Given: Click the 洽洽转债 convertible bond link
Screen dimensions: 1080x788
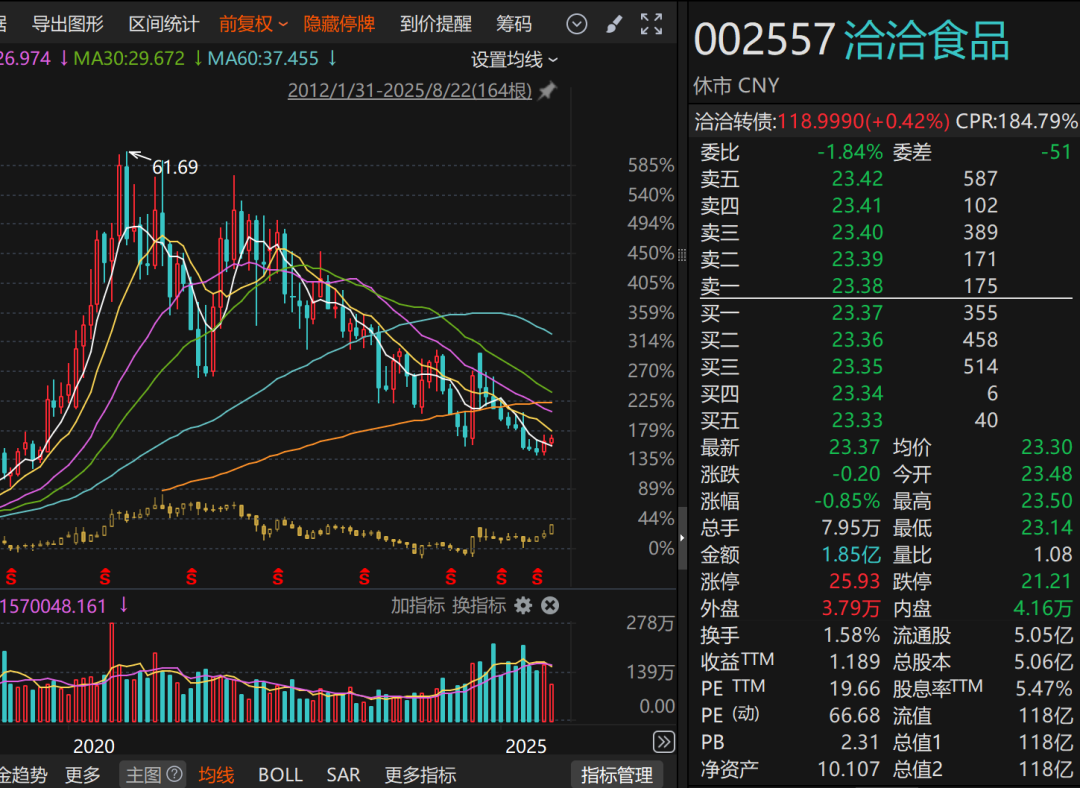Looking at the screenshot, I should [733, 121].
